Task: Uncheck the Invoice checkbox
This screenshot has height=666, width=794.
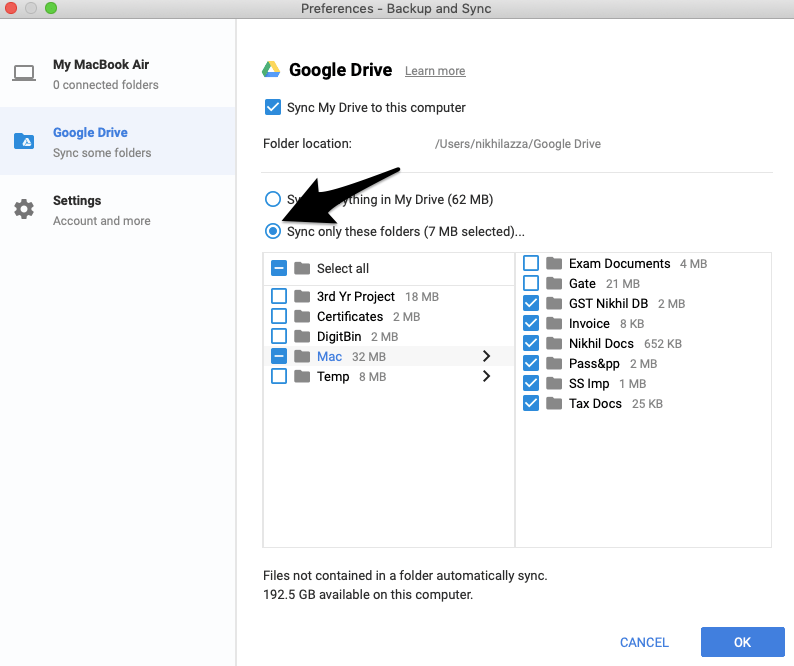Action: [531, 323]
